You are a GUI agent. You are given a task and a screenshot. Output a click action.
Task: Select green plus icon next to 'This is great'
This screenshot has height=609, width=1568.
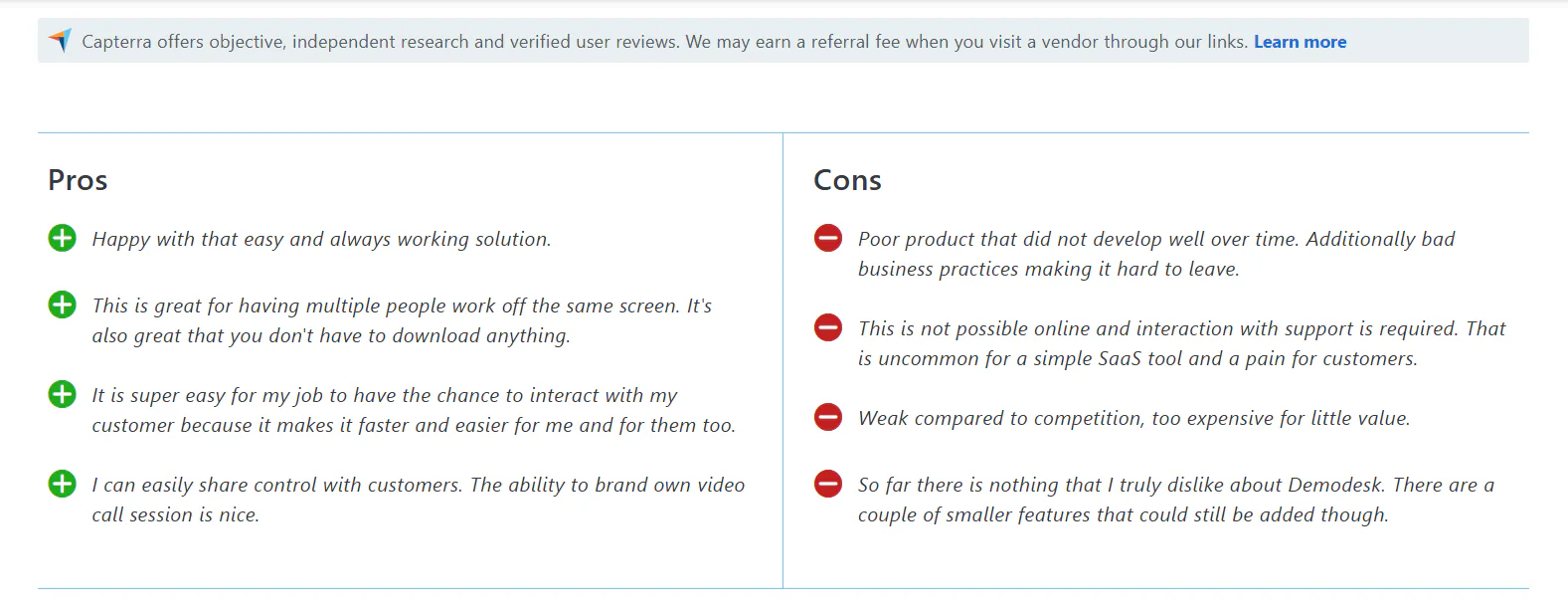[62, 304]
